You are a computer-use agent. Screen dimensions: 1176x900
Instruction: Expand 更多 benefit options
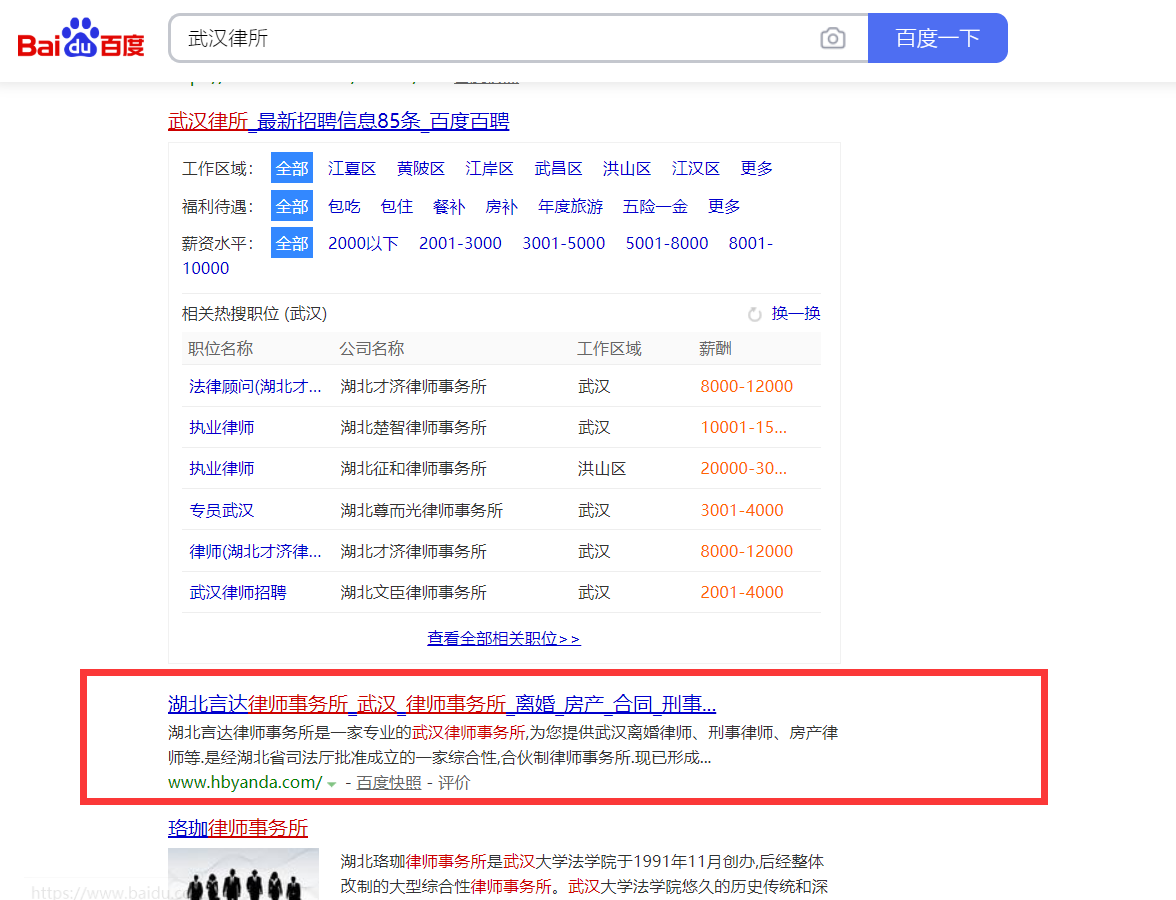(x=724, y=206)
